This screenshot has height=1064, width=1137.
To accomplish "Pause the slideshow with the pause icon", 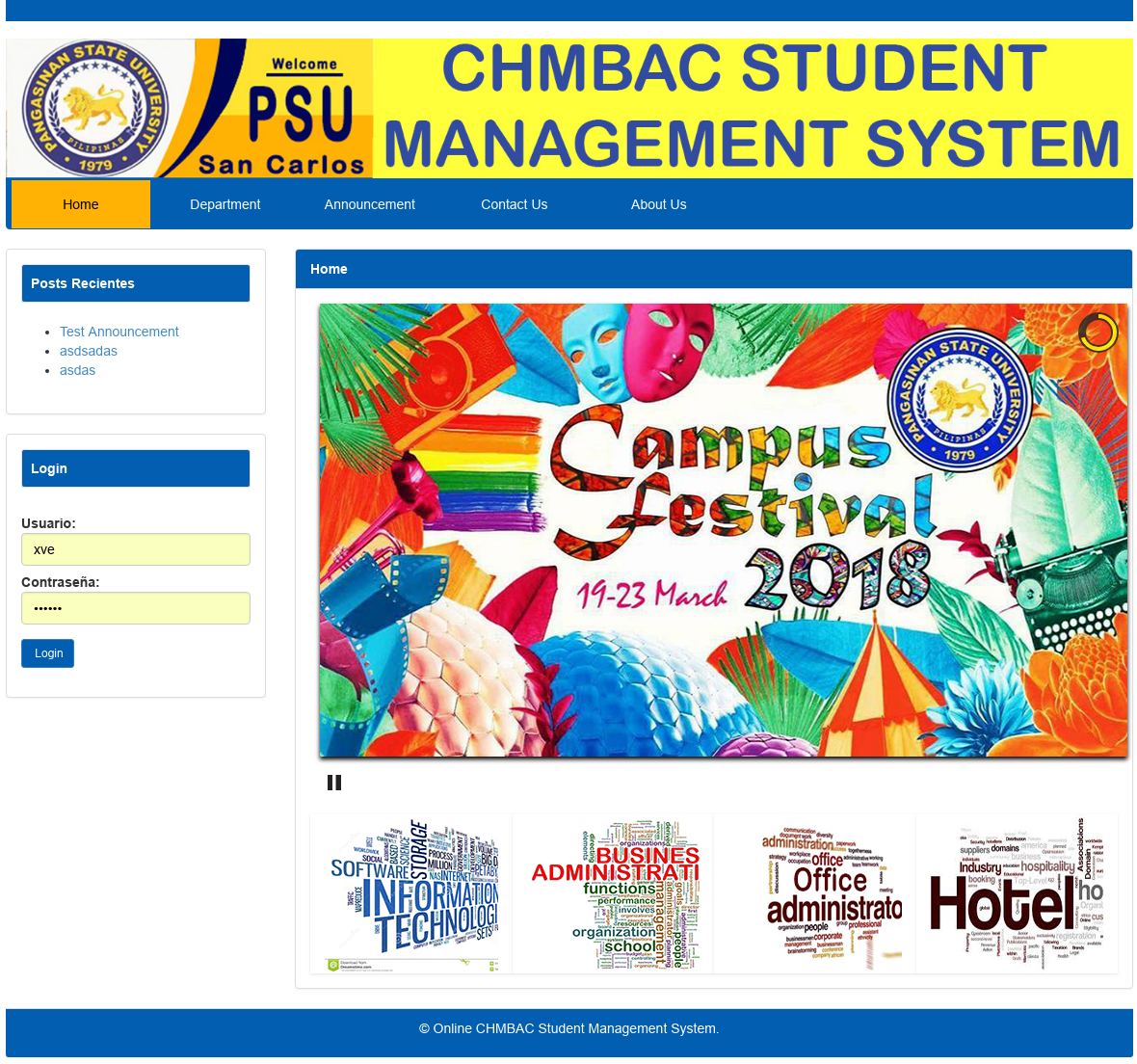I will tap(333, 783).
